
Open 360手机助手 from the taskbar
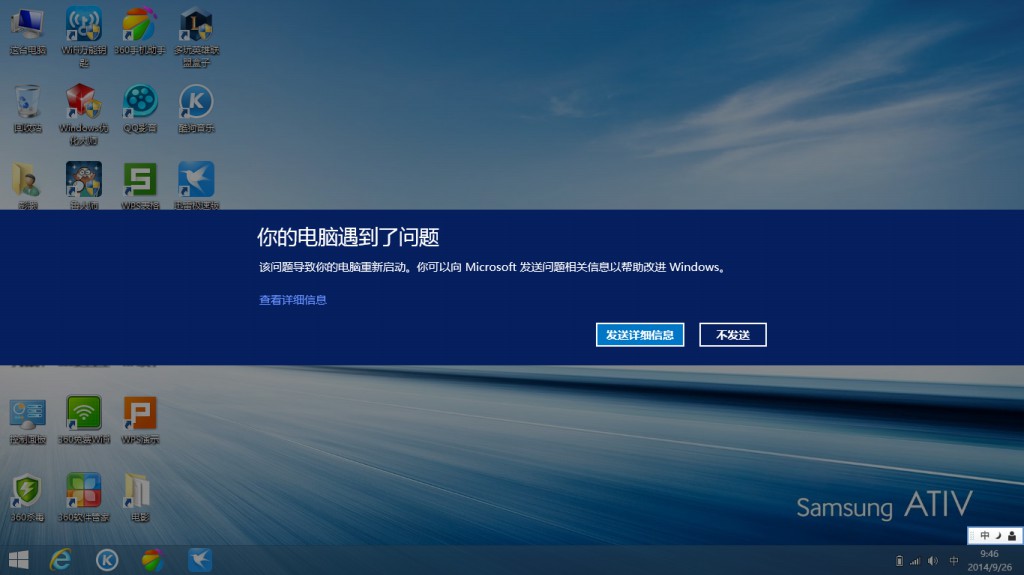153,560
